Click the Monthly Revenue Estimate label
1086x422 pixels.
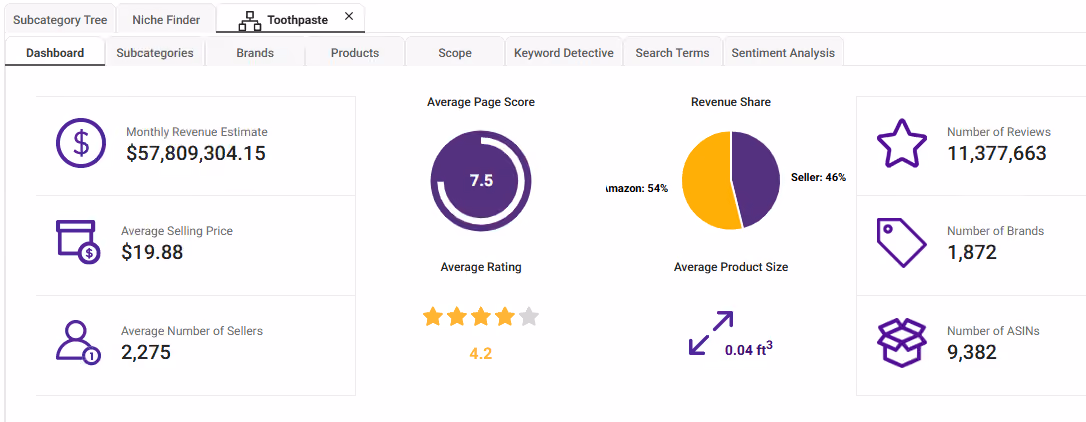point(197,132)
